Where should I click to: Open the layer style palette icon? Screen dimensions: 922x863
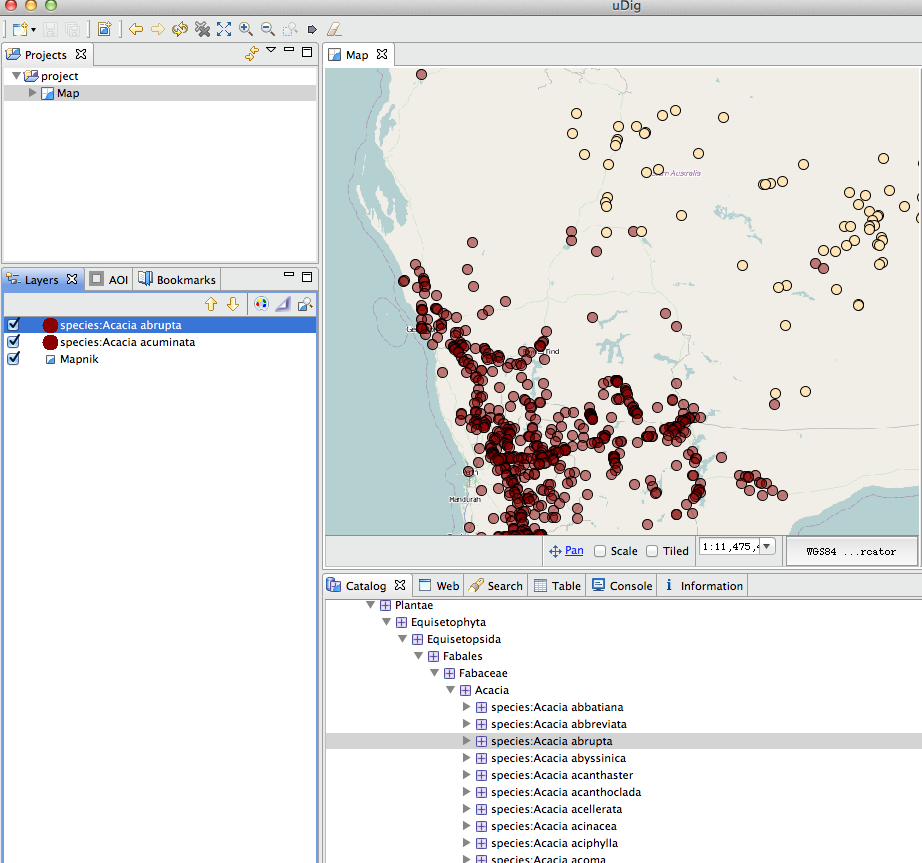tap(261, 304)
